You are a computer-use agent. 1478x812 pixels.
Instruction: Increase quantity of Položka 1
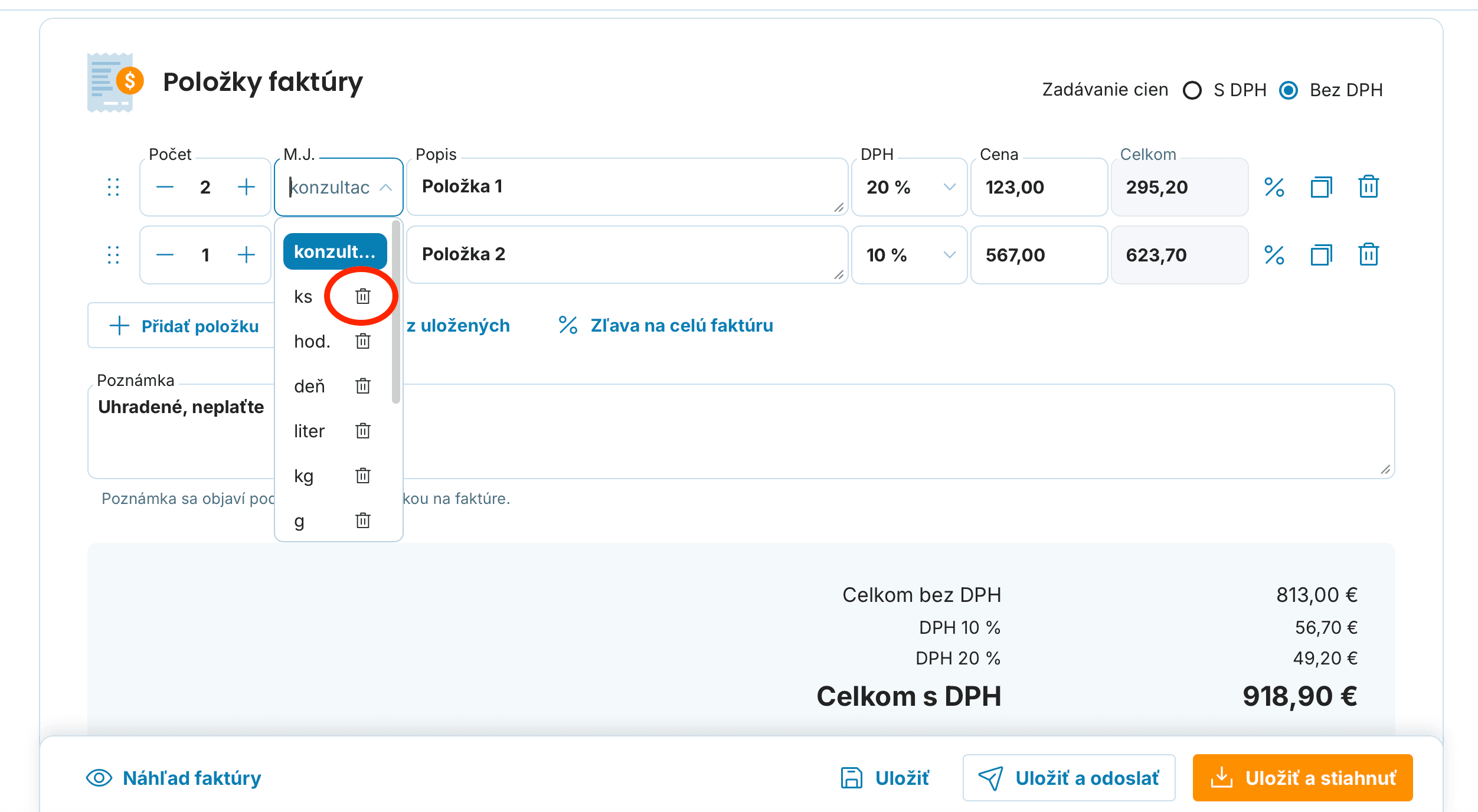(x=246, y=187)
